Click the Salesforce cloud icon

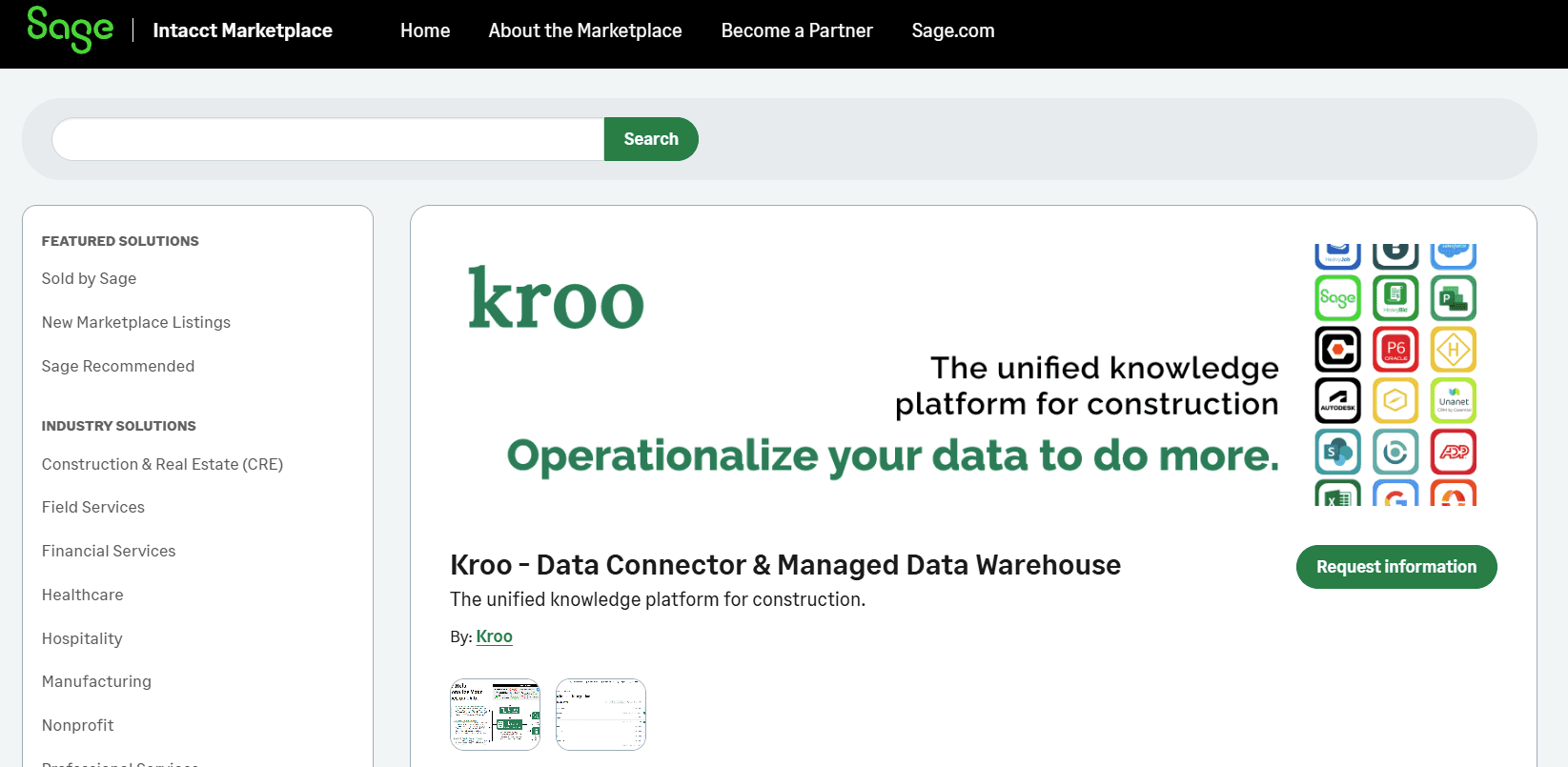[1454, 256]
